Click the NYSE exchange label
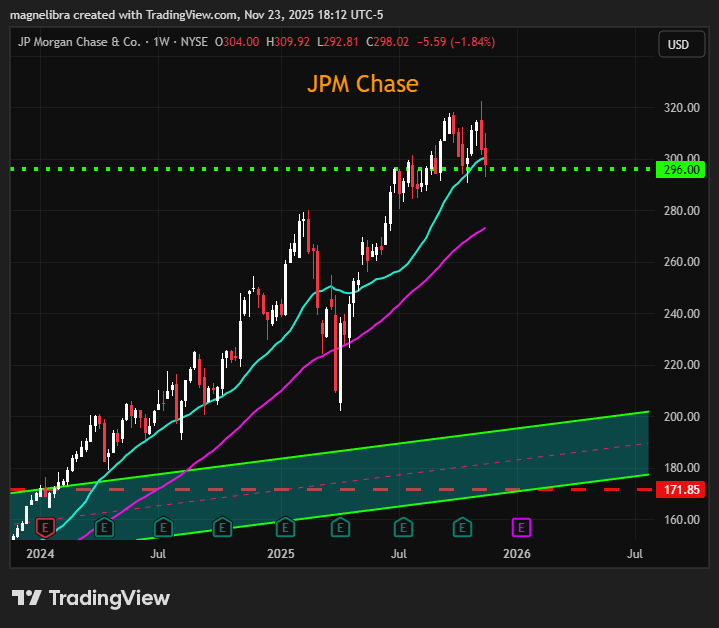The width and height of the screenshot is (719, 628). pos(194,42)
